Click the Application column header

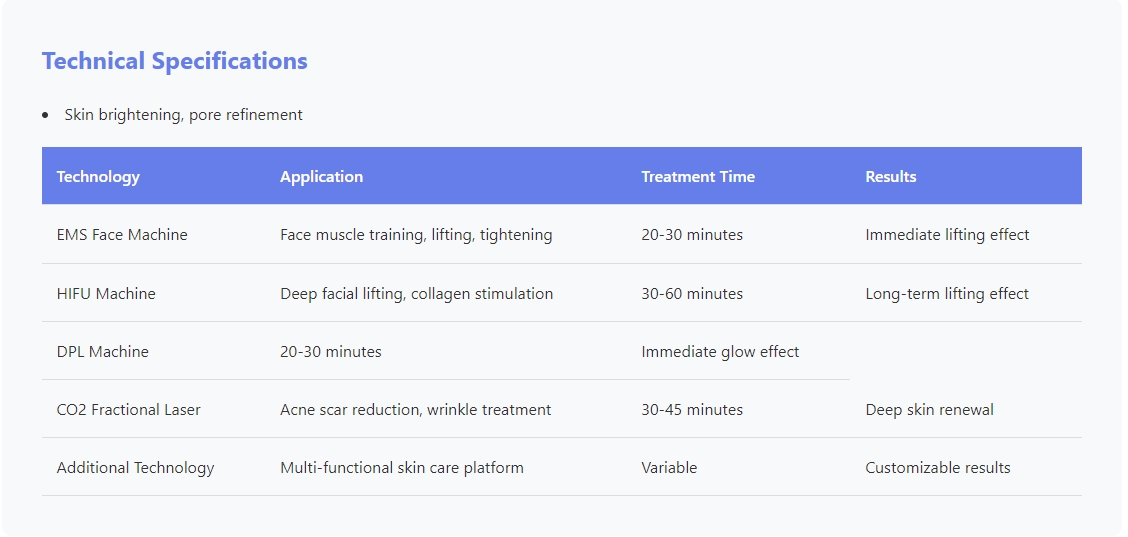(x=321, y=177)
